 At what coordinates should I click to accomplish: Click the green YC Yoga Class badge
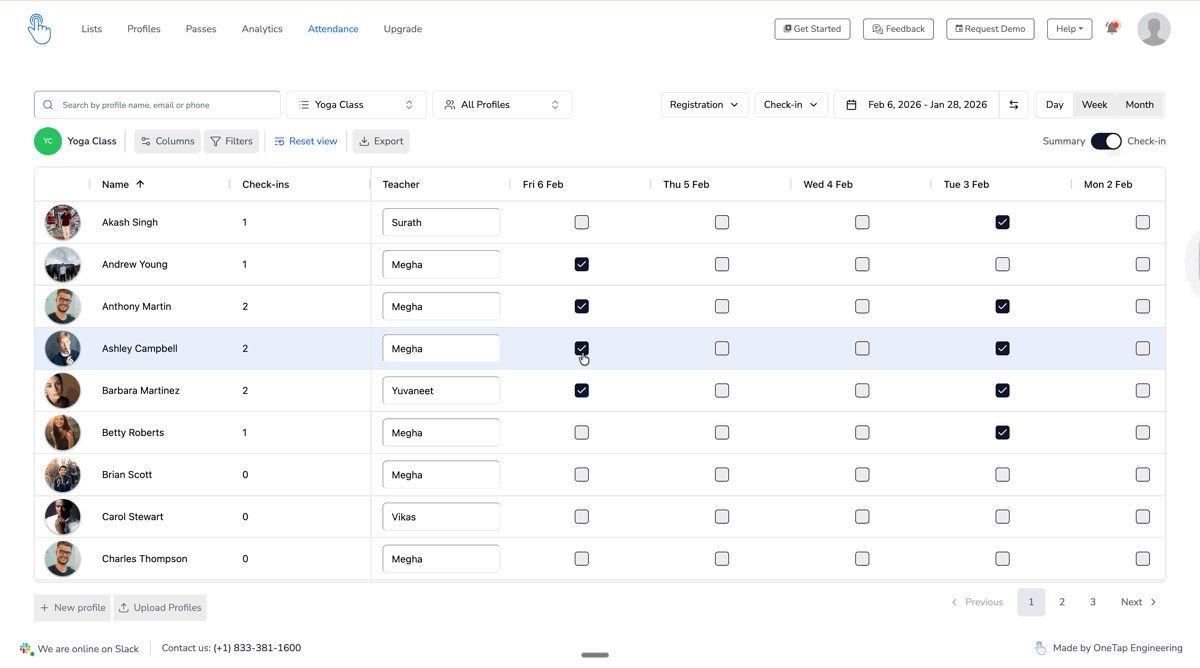pos(48,141)
